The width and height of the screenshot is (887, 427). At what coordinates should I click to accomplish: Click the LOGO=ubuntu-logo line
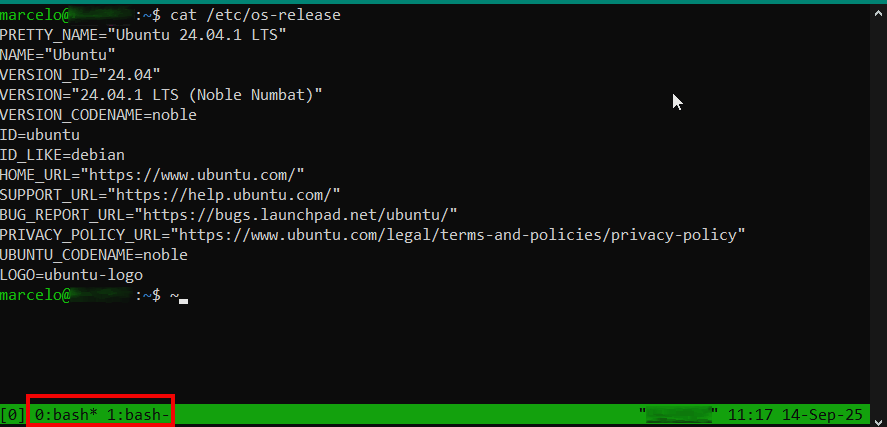click(x=71, y=274)
